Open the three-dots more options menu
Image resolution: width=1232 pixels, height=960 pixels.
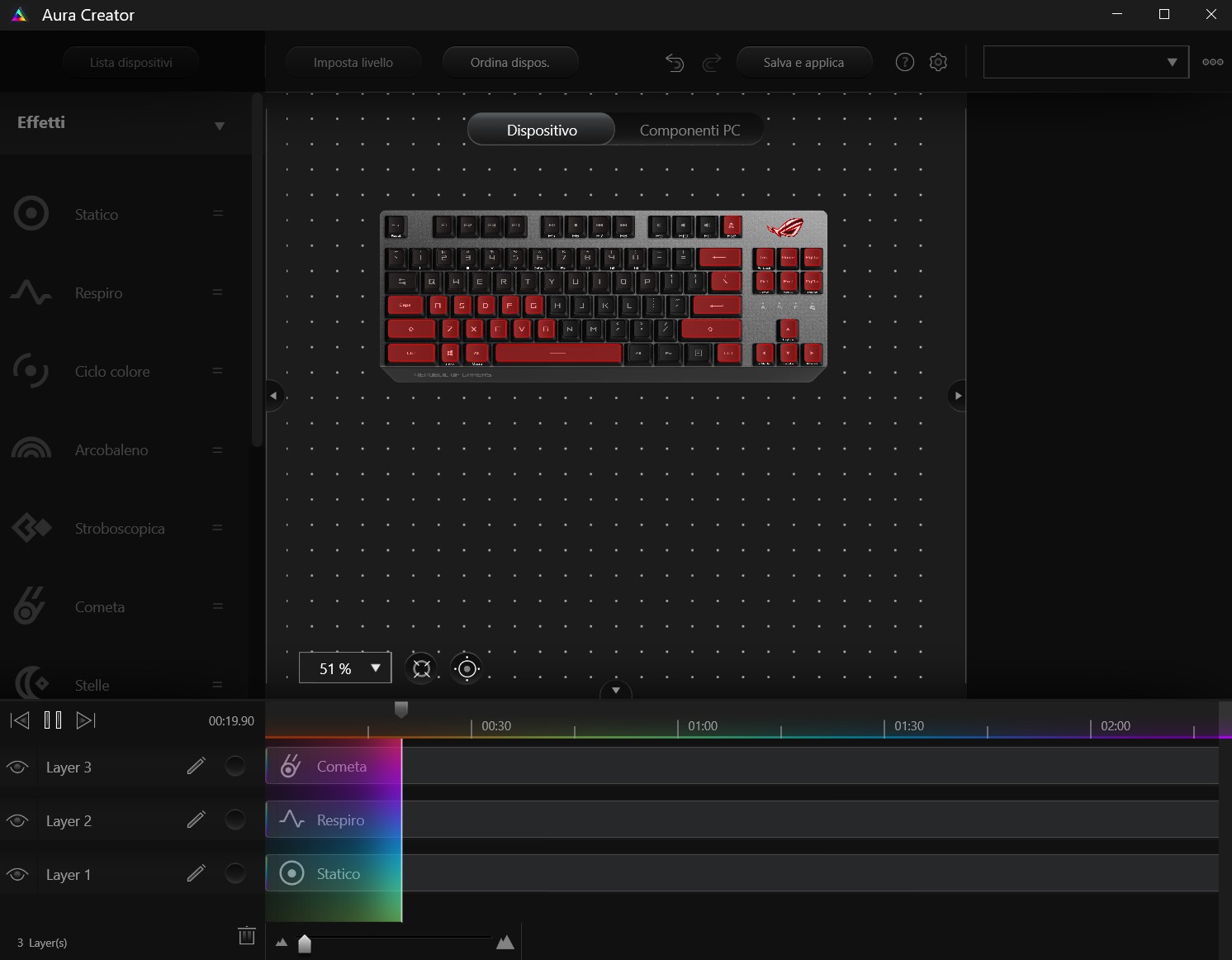pos(1213,62)
